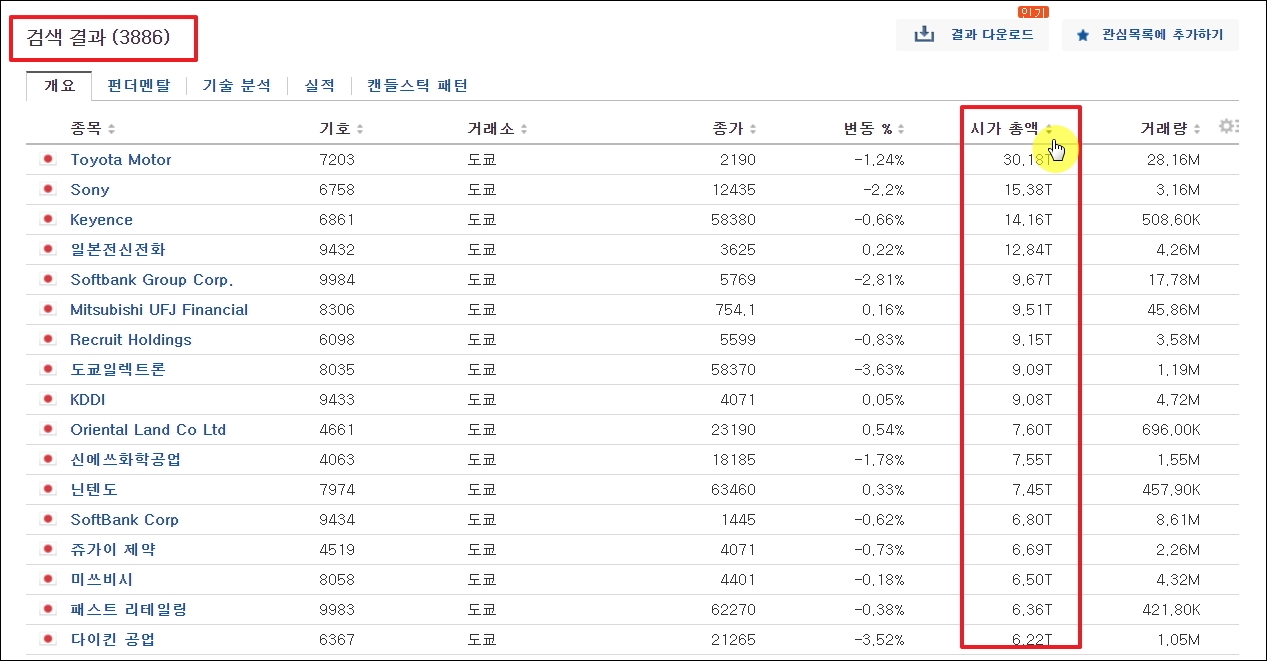Click the Japan flag beside 쥬가이 제약
This screenshot has height=661, width=1267.
[46, 550]
